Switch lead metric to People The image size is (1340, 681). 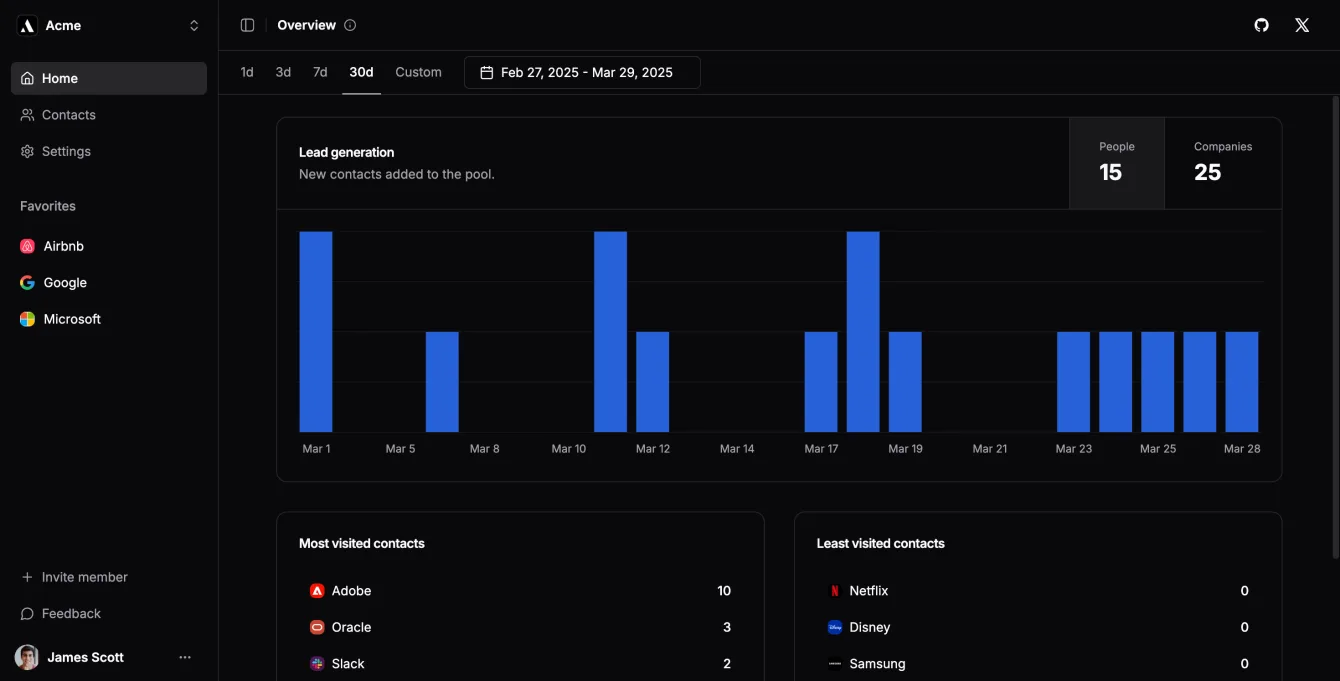tap(1116, 163)
